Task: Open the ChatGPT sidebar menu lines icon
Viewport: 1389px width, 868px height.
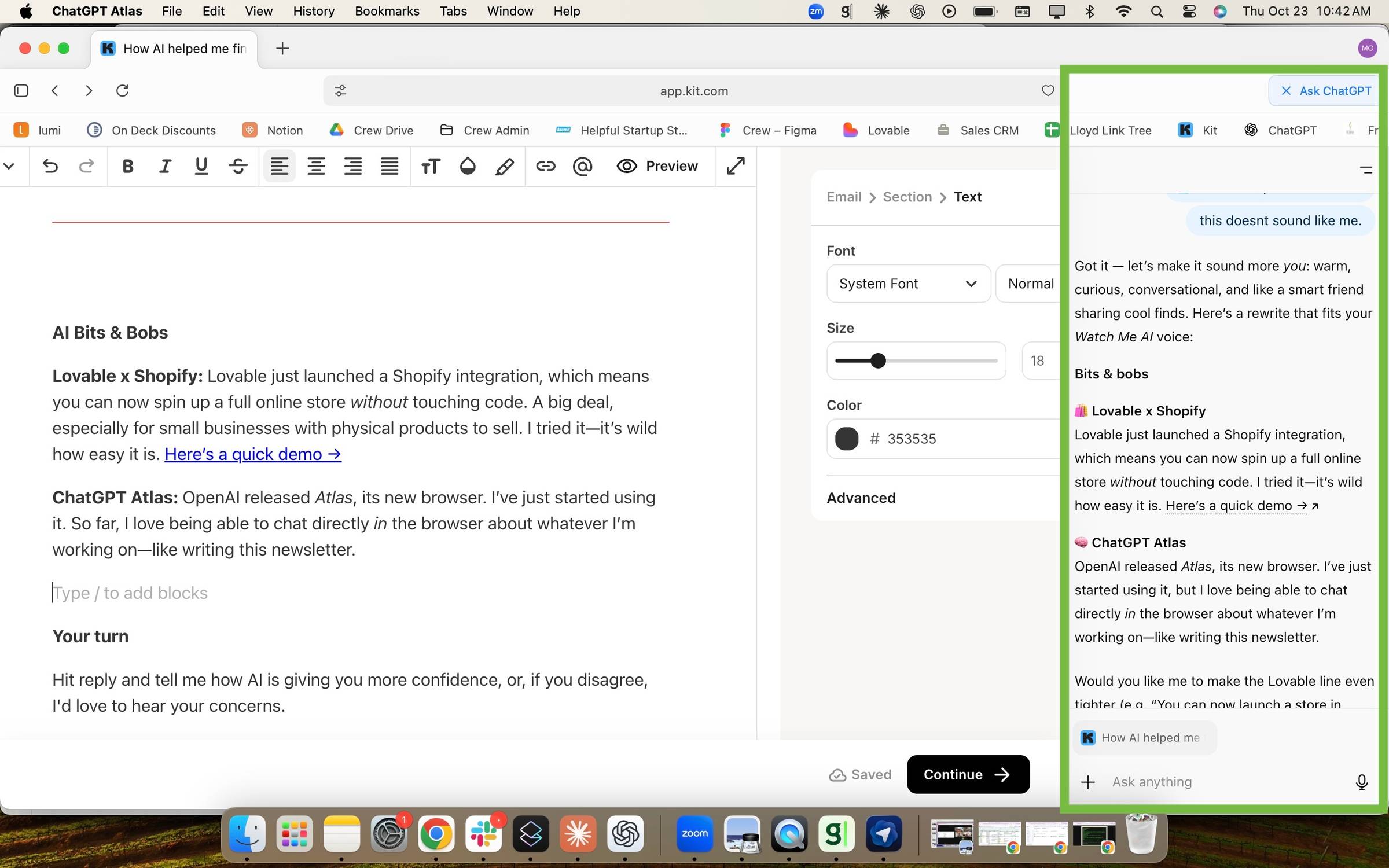Action: click(x=1366, y=170)
